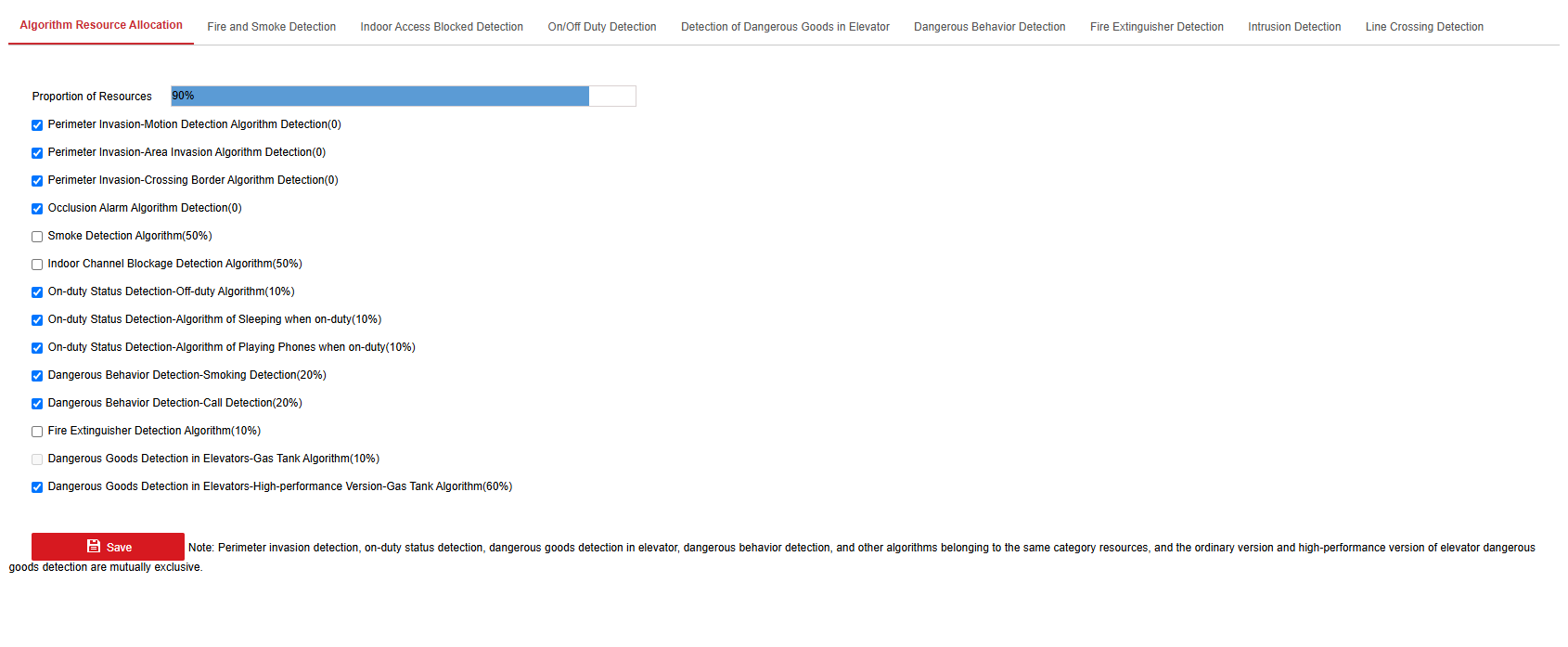Switch to Indoor Access Blocked Detection tab
The height and width of the screenshot is (647, 1568).
pos(442,27)
